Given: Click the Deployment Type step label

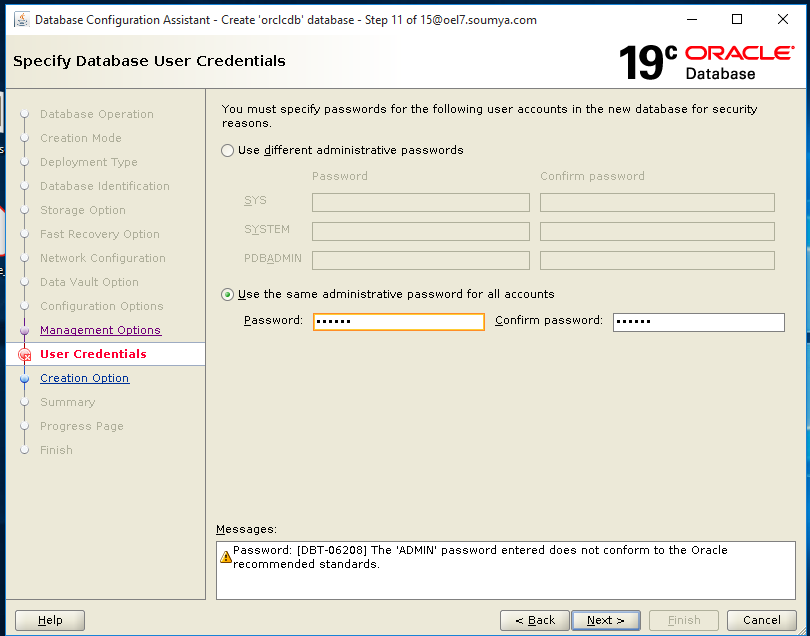Looking at the screenshot, I should 89,162.
